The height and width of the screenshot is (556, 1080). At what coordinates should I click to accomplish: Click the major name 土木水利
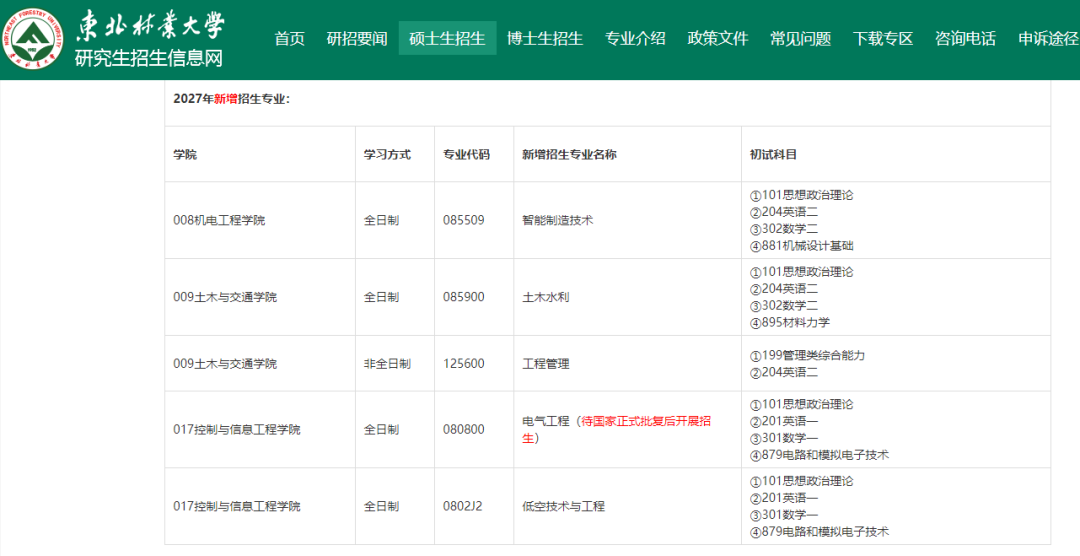(x=546, y=298)
